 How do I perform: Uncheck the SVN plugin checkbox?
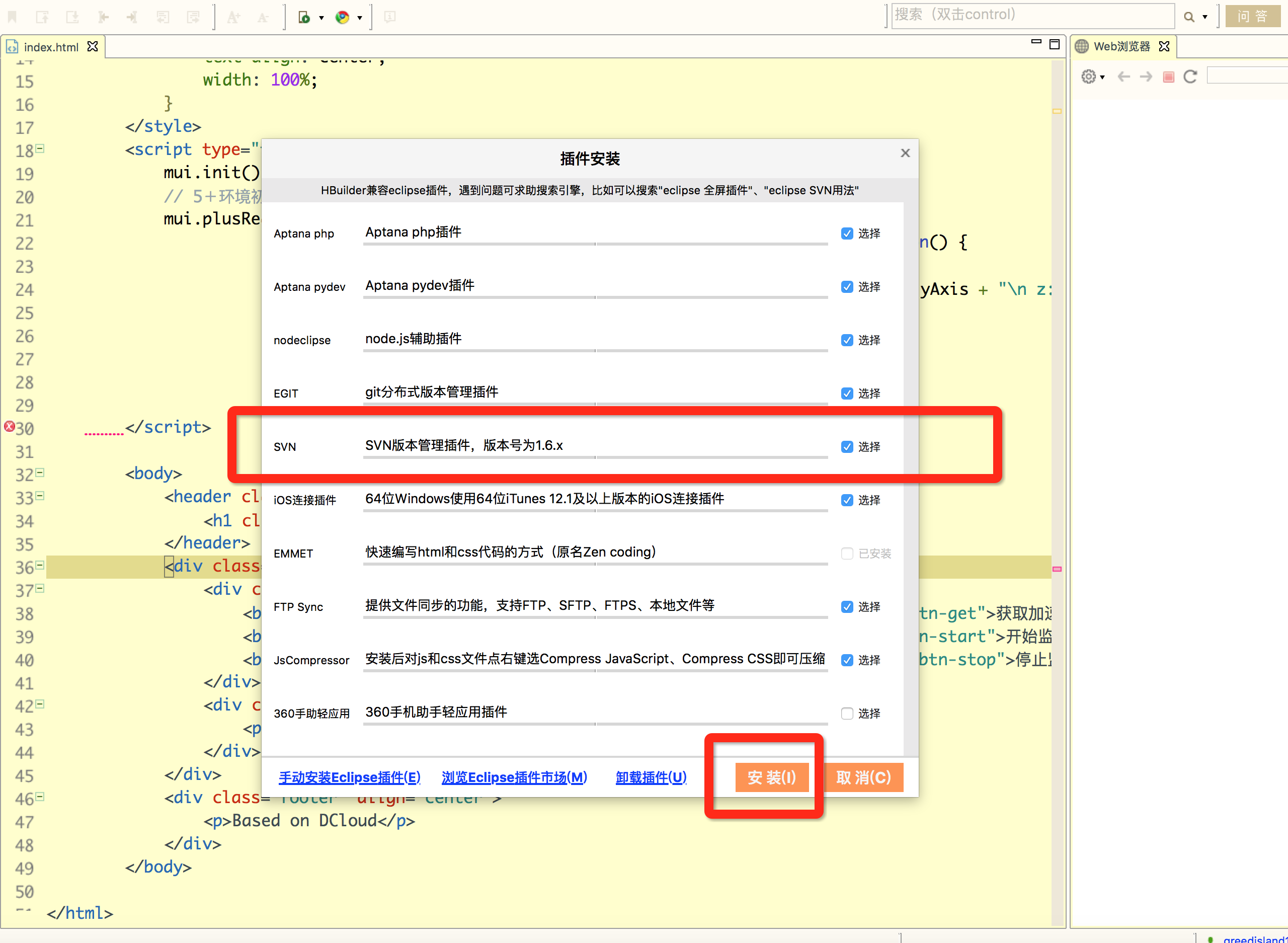(847, 447)
